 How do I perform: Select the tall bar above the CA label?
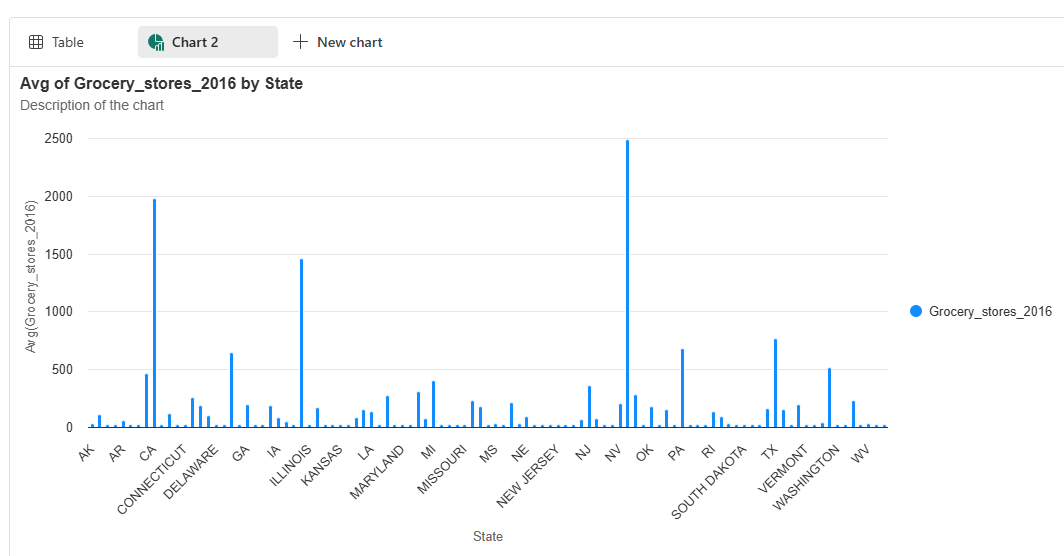pyautogui.click(x=154, y=312)
